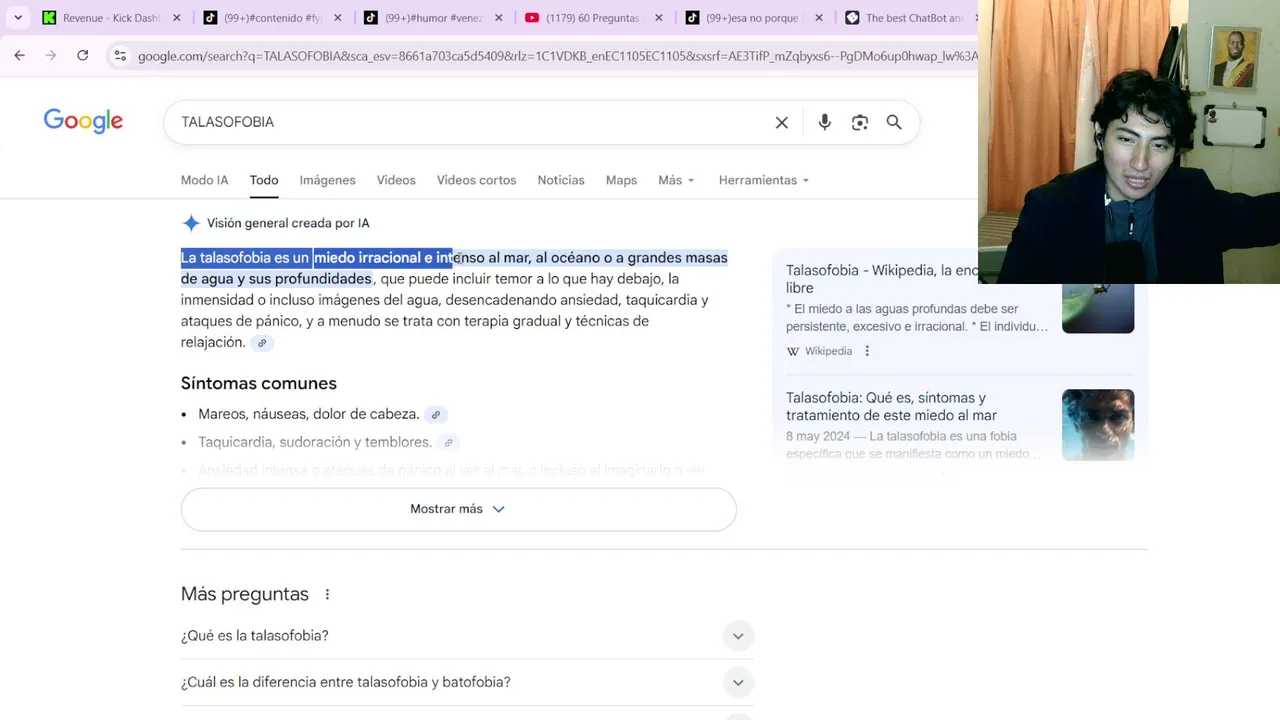This screenshot has height=720, width=1280.
Task: Click the Google logo
Action: [83, 121]
